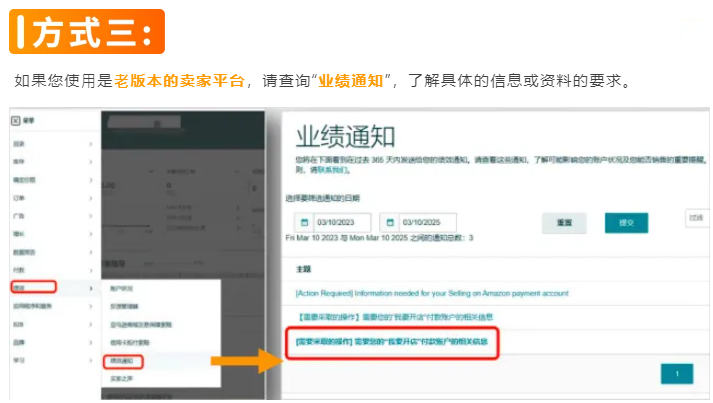713x403 pixels.
Task: Click the calendar icon for the start date
Action: [x=304, y=222]
